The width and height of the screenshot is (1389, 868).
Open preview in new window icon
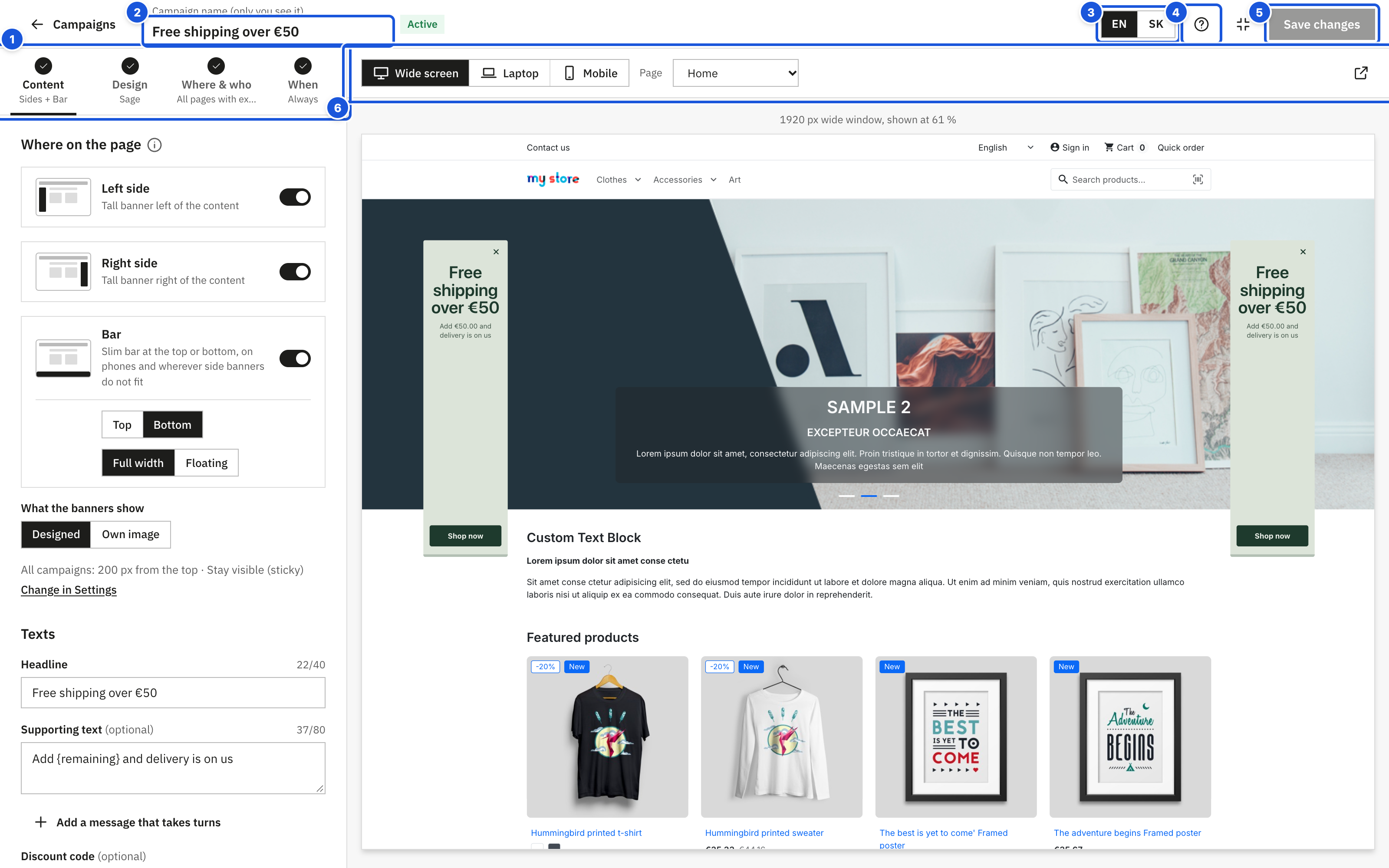pyautogui.click(x=1360, y=73)
